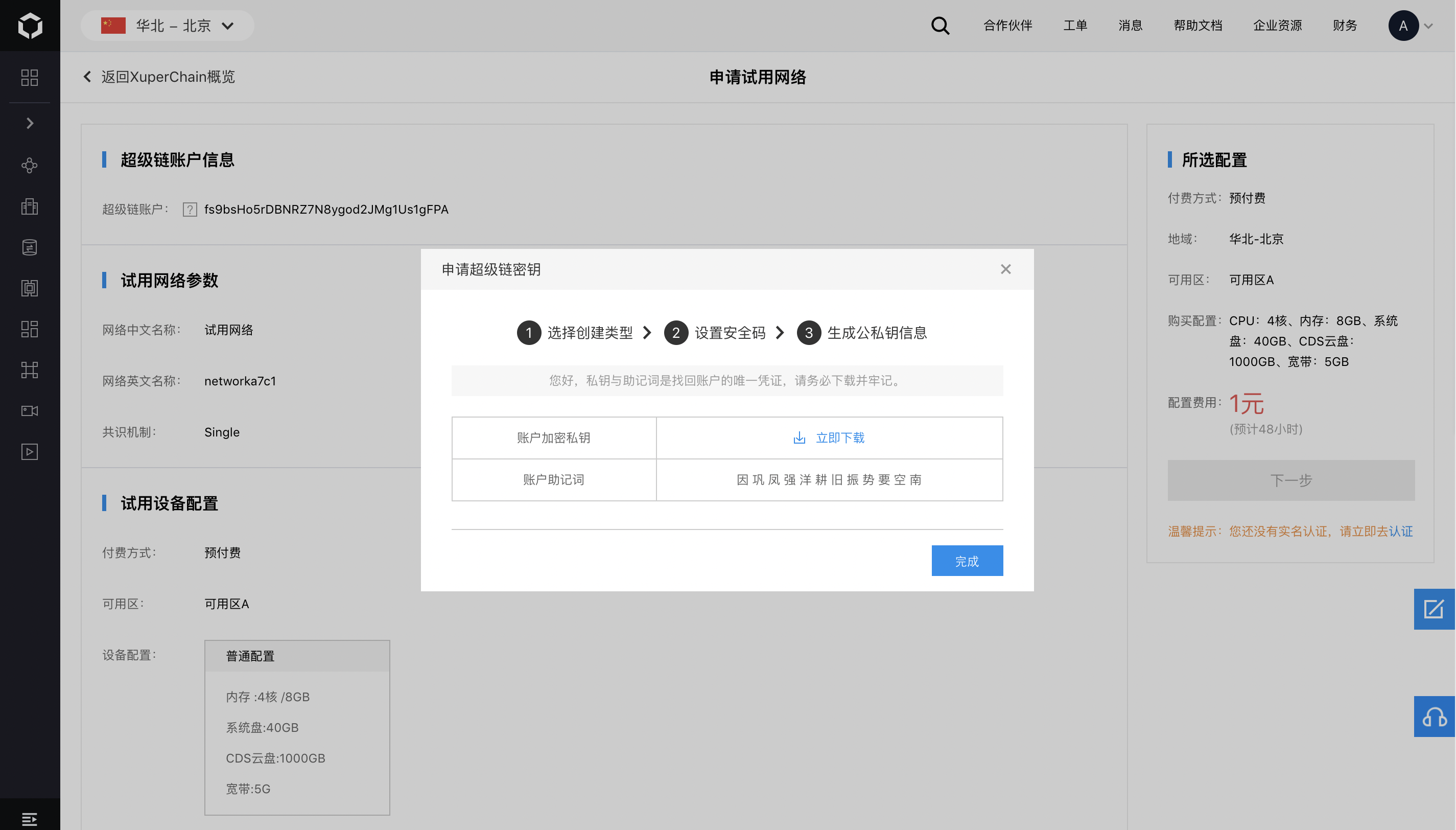The image size is (1456, 830).
Task: Open the 财务 menu item
Action: (x=1344, y=26)
